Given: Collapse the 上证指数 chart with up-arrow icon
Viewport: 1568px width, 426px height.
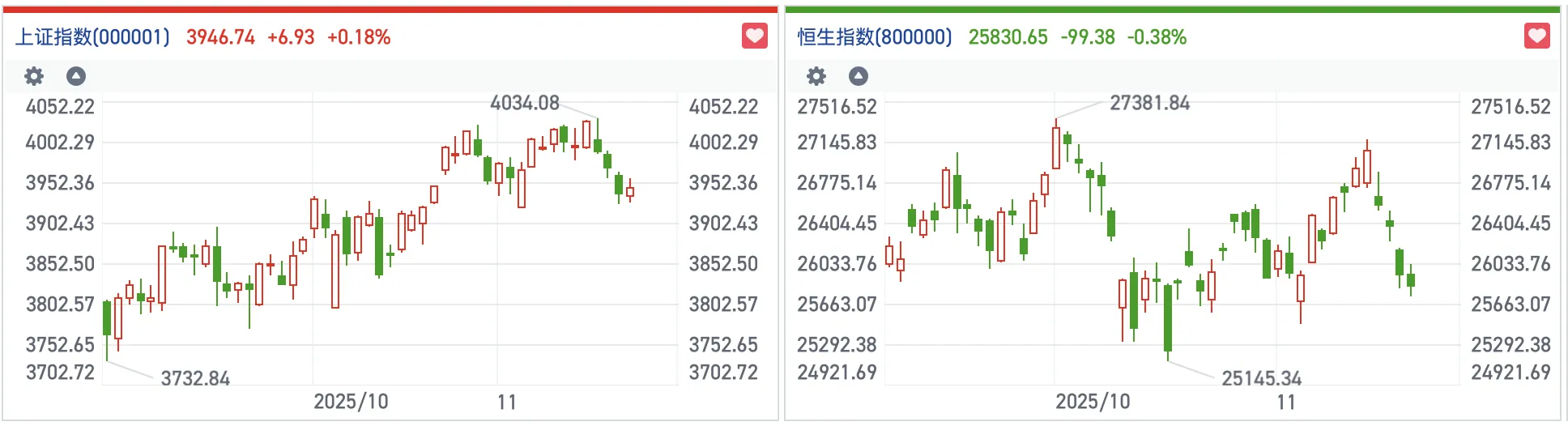Looking at the screenshot, I should tap(76, 76).
